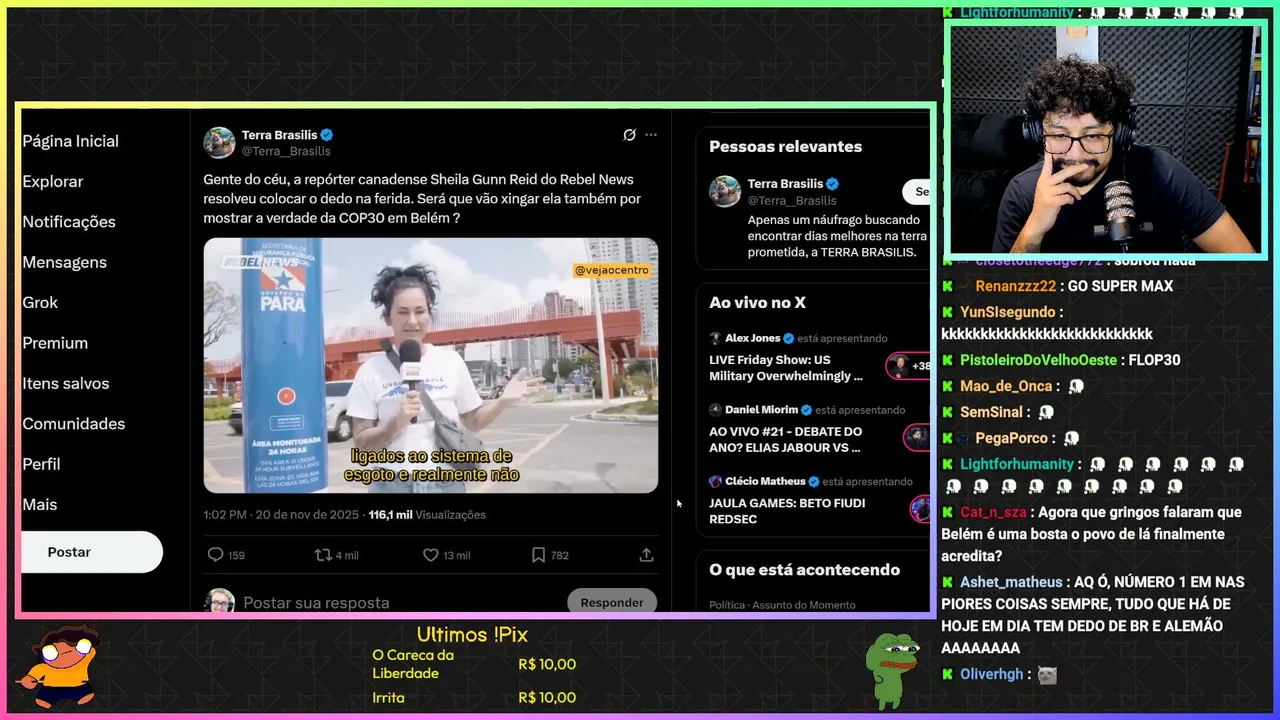
Task: Click the repost icon with 4 mil
Action: point(323,555)
